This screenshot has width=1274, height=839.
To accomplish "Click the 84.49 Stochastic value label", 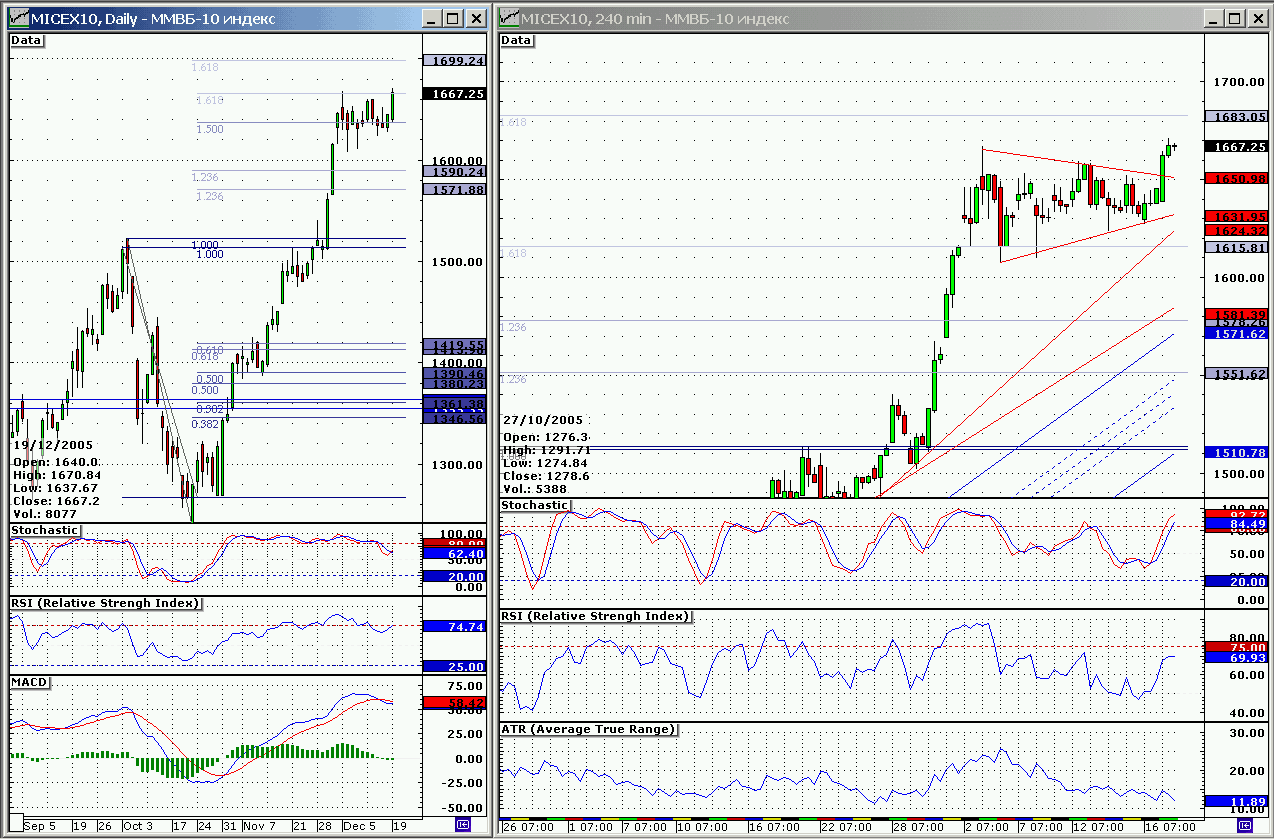I will coord(1237,524).
